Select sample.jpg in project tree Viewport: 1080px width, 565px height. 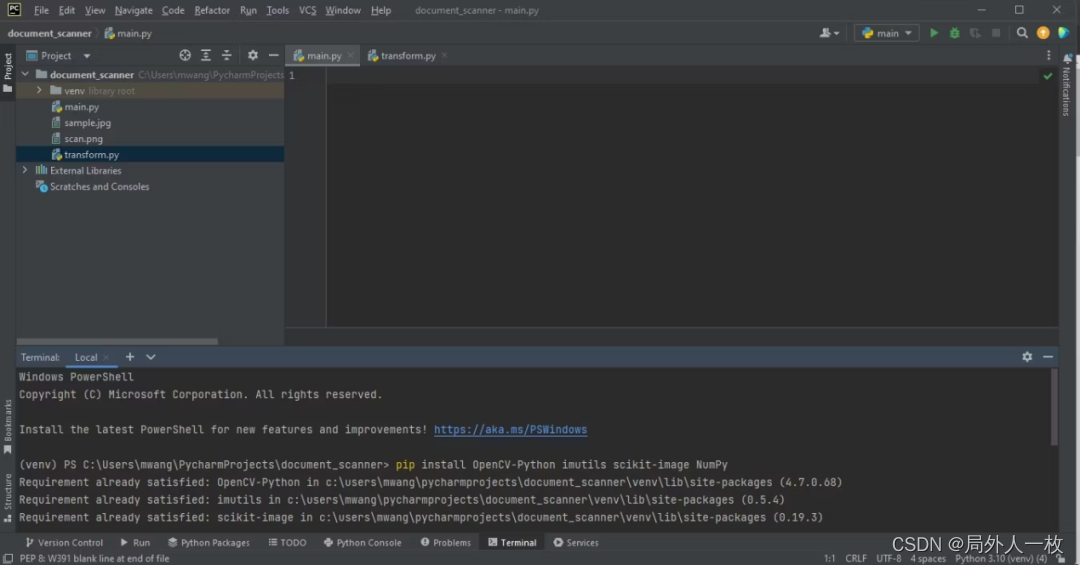click(x=87, y=123)
